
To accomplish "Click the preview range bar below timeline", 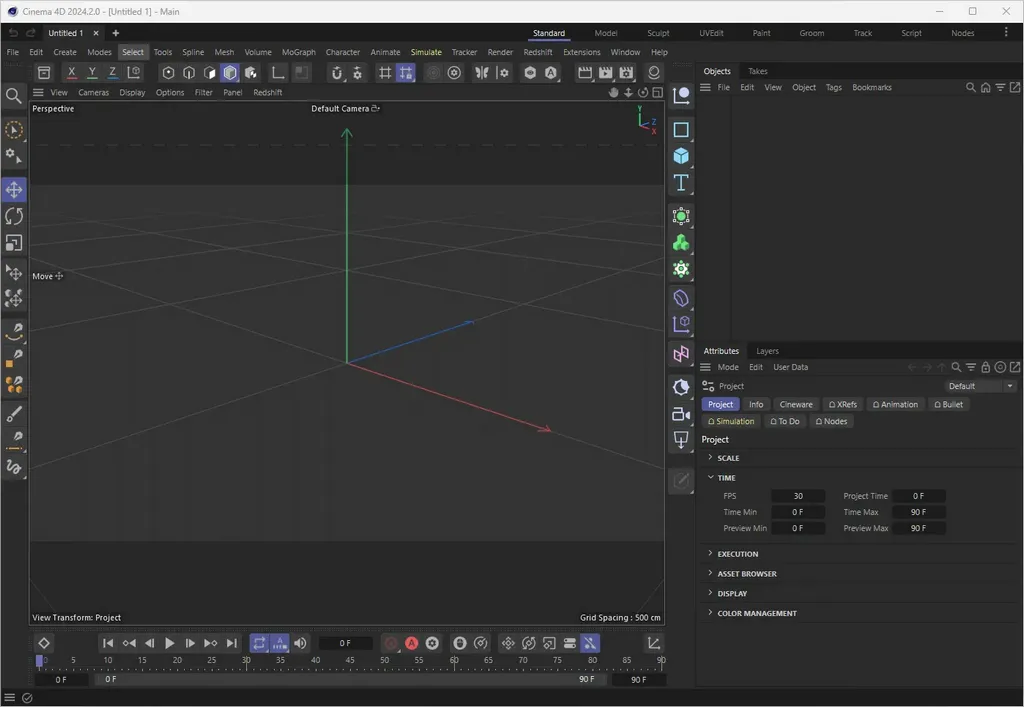I will click(349, 680).
